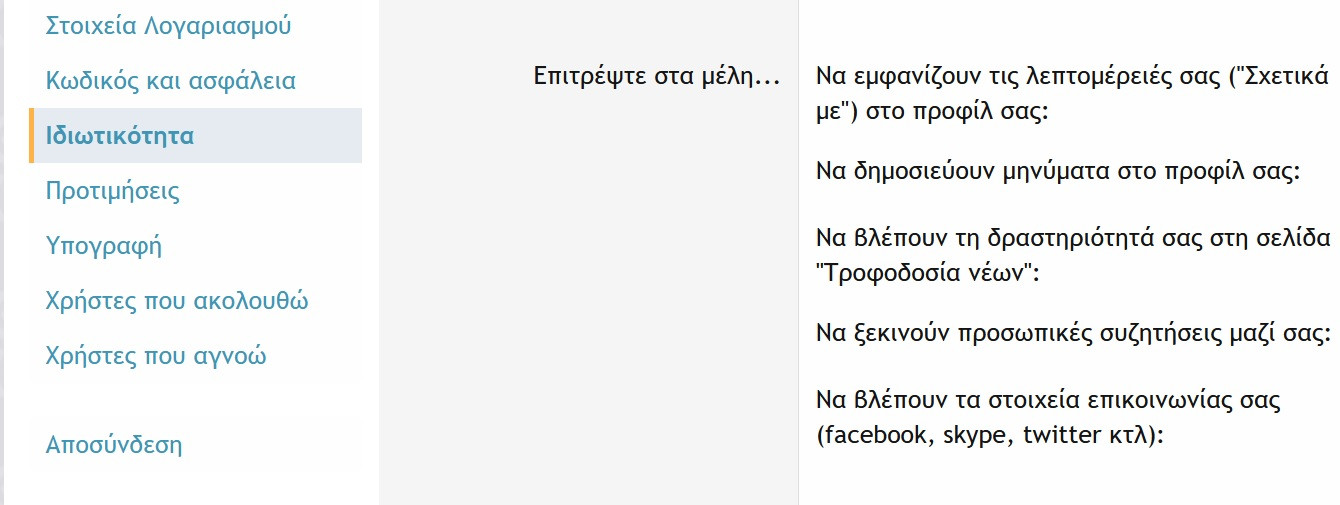Image resolution: width=1340 pixels, height=505 pixels.
Task: Show the Χρήστες που ακολουθώ list
Action: (177, 301)
